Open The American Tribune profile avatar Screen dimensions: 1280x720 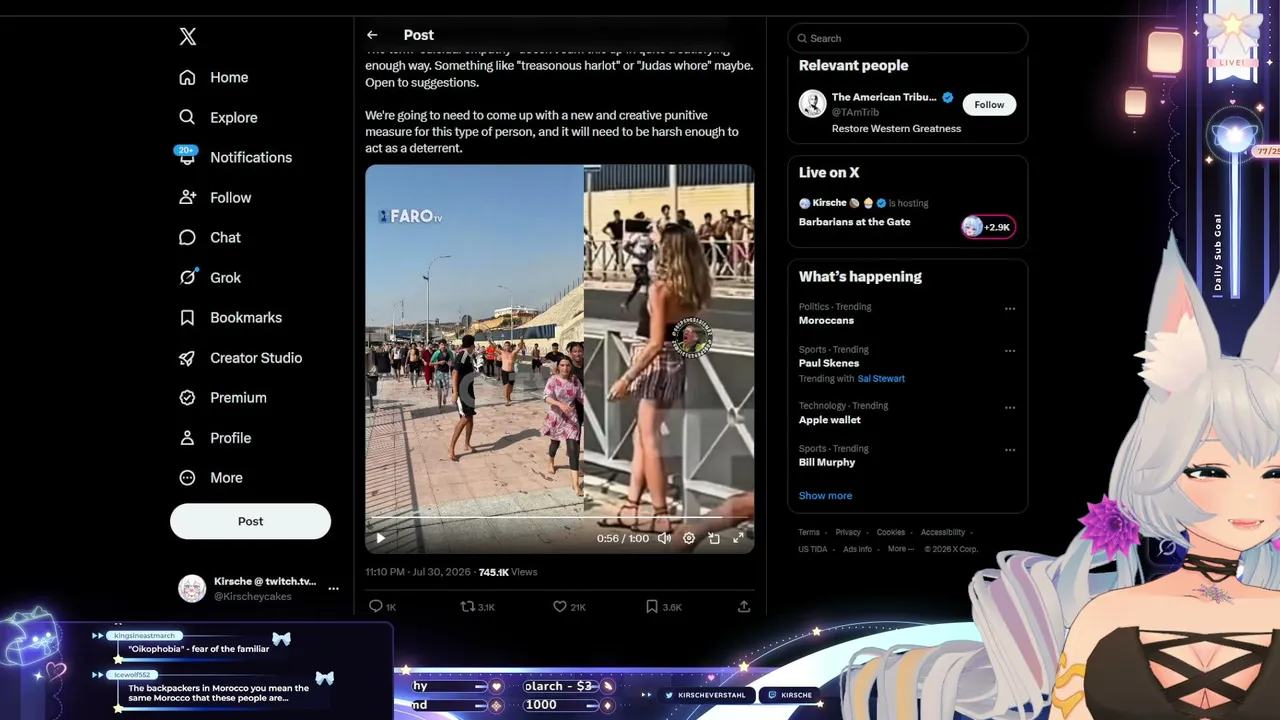[x=812, y=104]
